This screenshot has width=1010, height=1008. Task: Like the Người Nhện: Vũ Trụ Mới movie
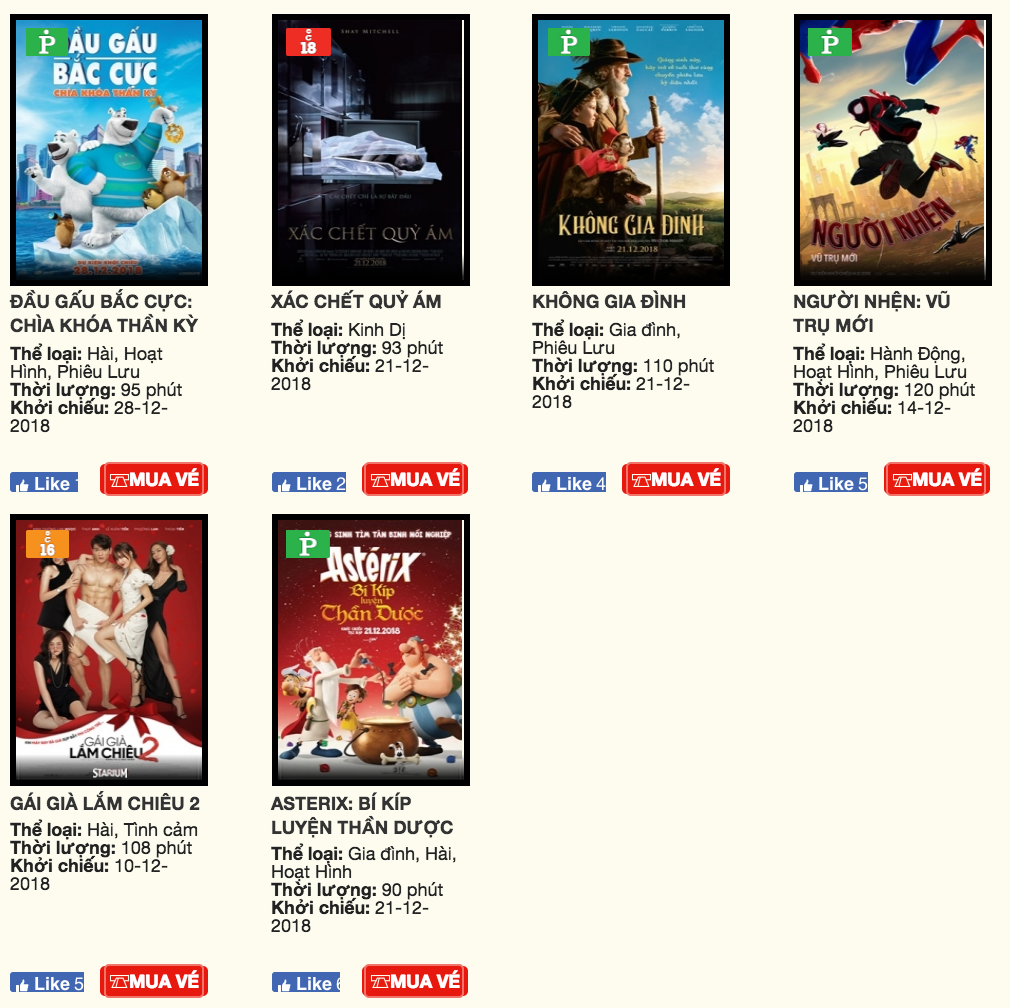pos(831,482)
